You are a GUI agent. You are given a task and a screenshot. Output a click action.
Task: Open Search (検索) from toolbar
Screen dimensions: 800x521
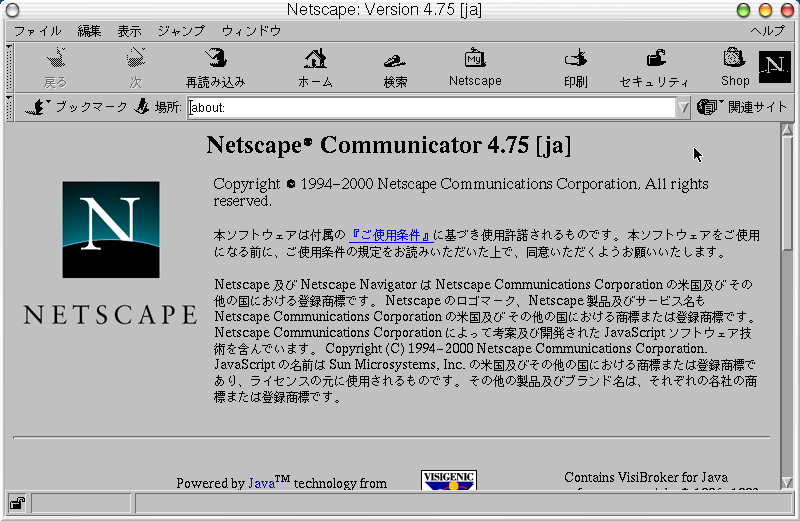coord(395,68)
